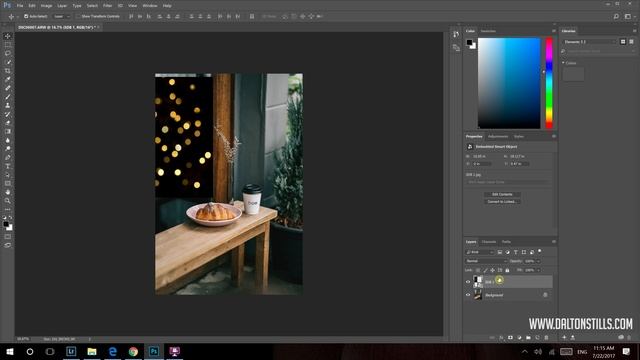
Task: Select the Gradient tool
Action: tap(7, 131)
